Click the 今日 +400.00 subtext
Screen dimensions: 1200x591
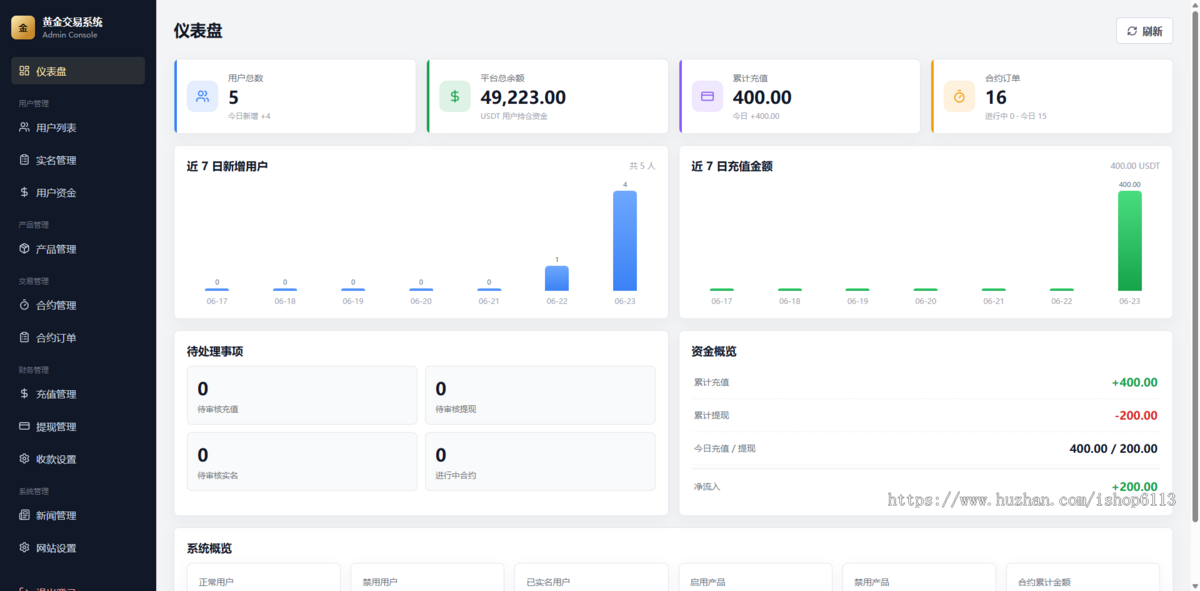[756, 116]
